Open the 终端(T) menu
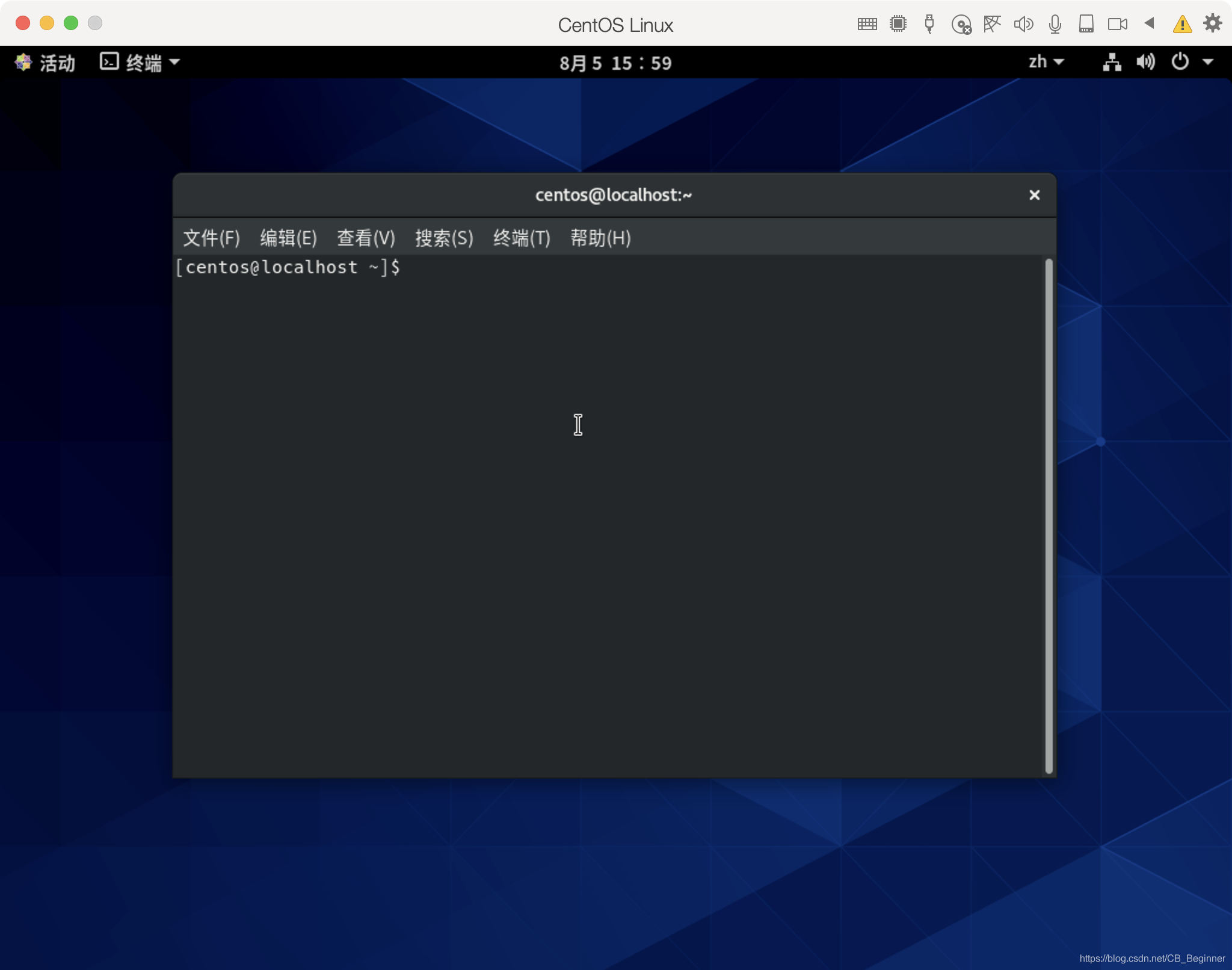 pyautogui.click(x=522, y=238)
